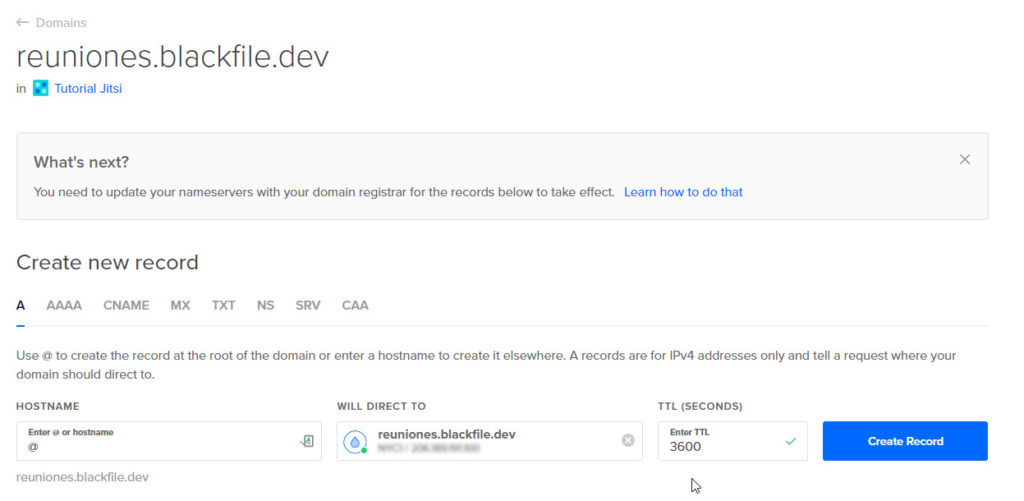Click the reuniones.blackfile.dev page heading
1024x501 pixels.
(x=172, y=57)
